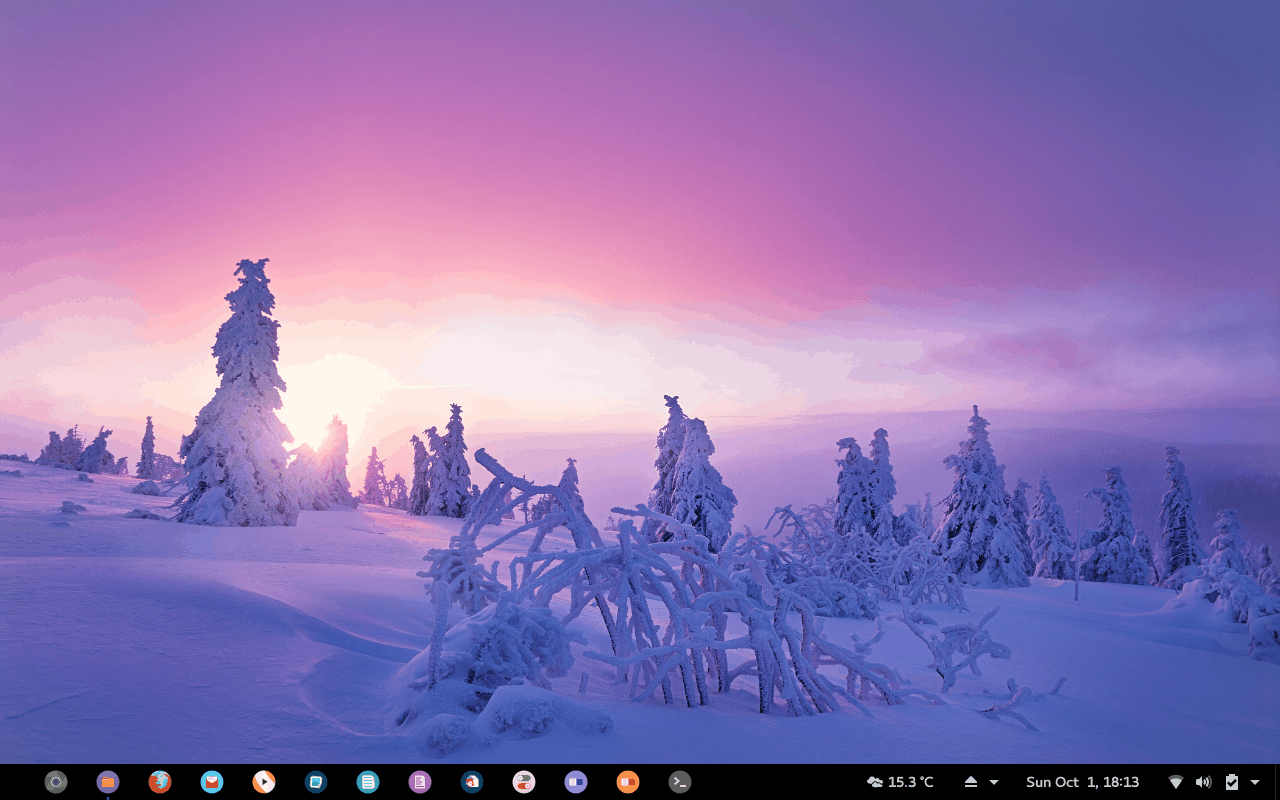Open the tweak tool toggle-switch icon
The image size is (1280, 800).
pos(524,782)
